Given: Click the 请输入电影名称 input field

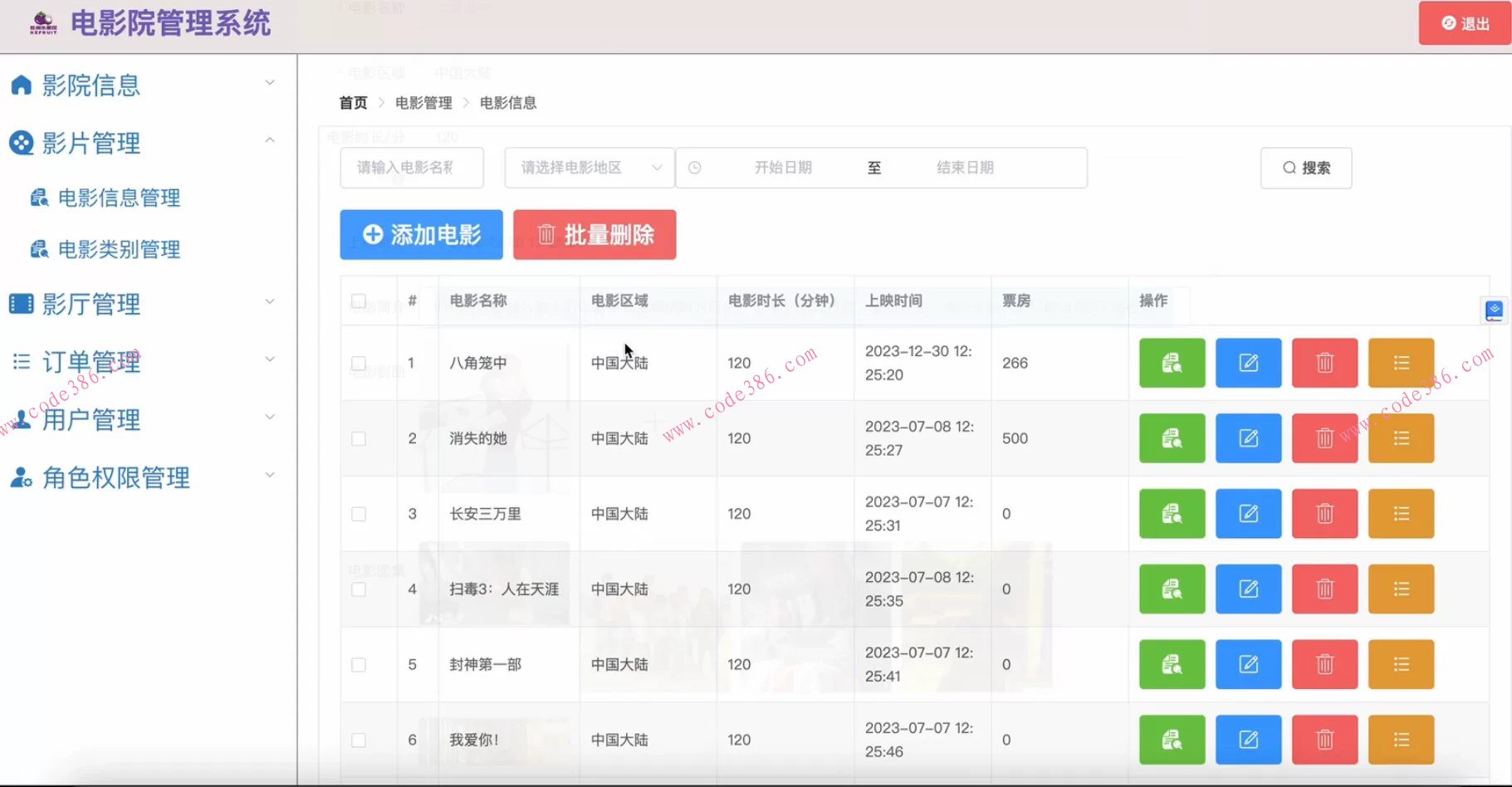Looking at the screenshot, I should [x=411, y=167].
